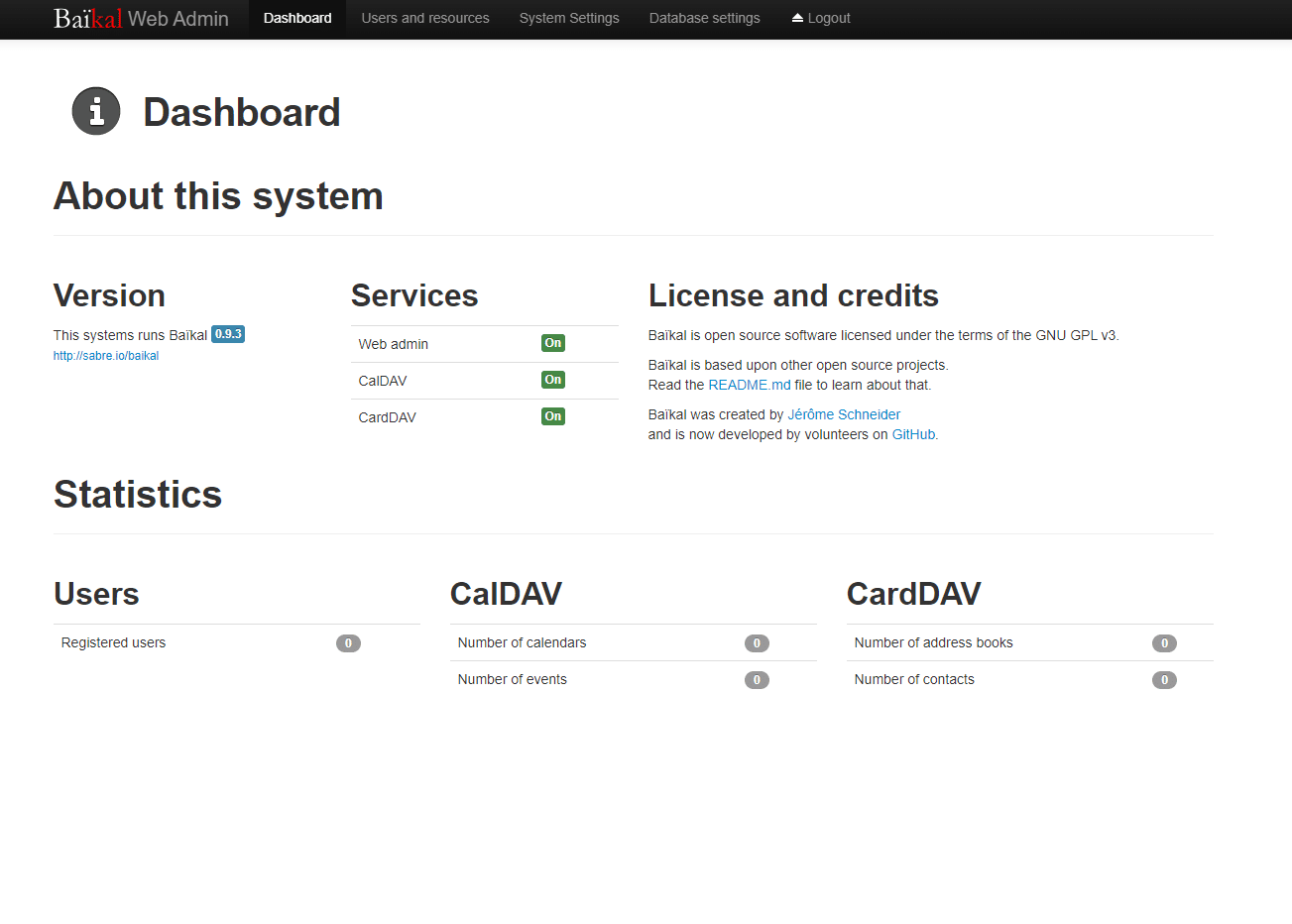Viewport: 1292px width, 924px height.
Task: Click the Dashboard info circle icon
Action: point(96,111)
